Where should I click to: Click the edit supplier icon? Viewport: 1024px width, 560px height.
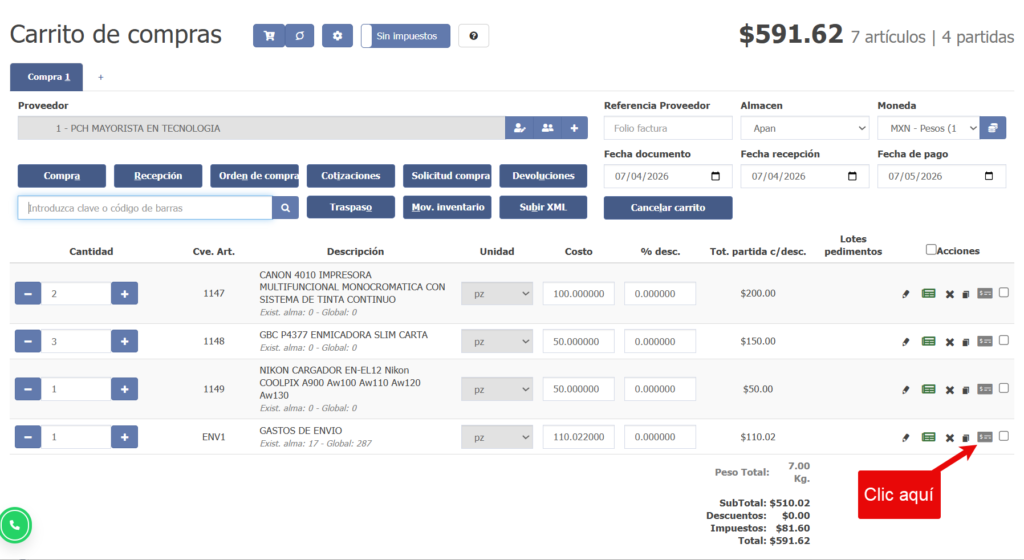(x=519, y=128)
